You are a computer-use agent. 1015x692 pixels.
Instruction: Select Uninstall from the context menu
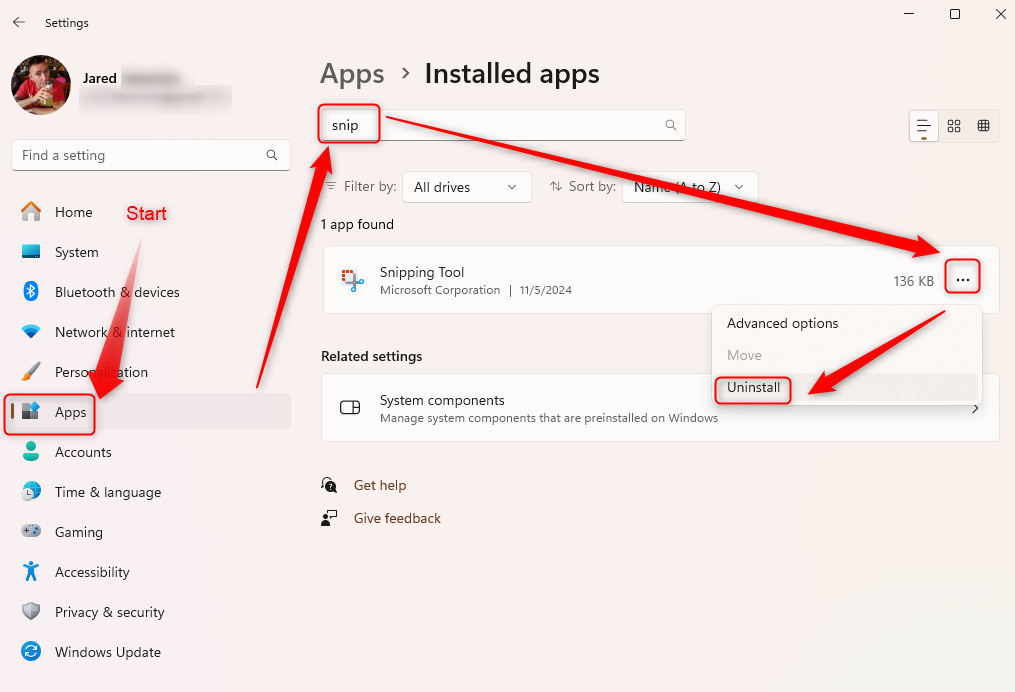(x=752, y=391)
